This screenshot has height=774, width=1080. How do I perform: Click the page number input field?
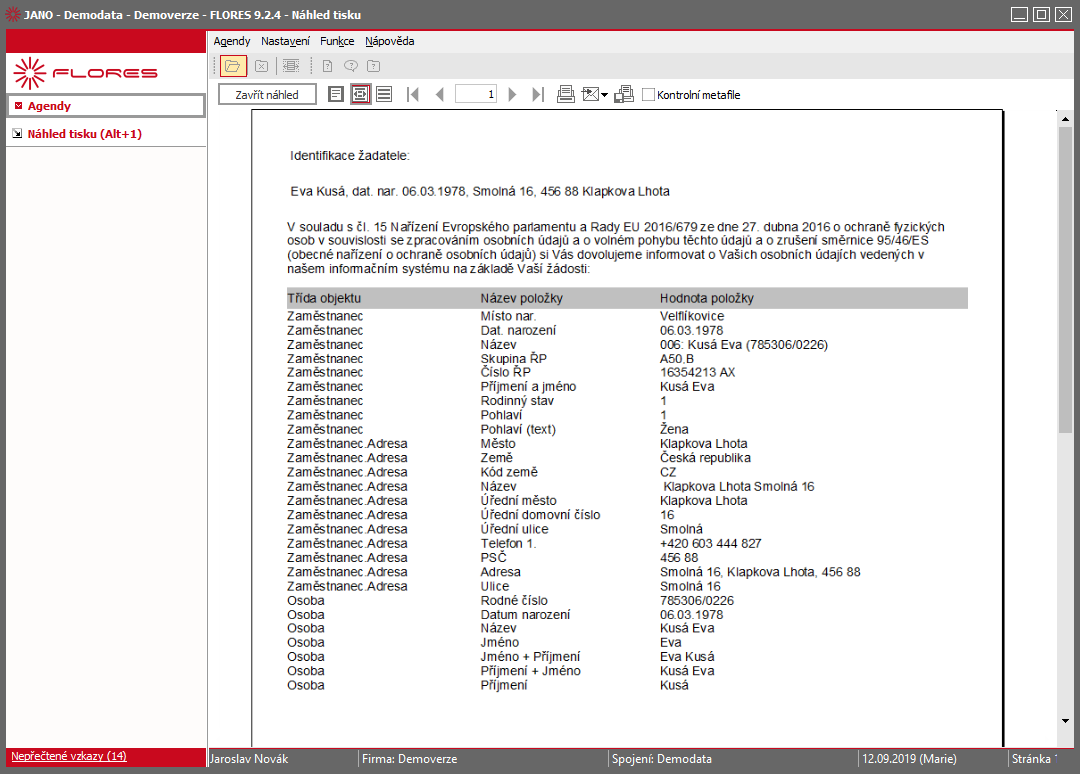[476, 94]
